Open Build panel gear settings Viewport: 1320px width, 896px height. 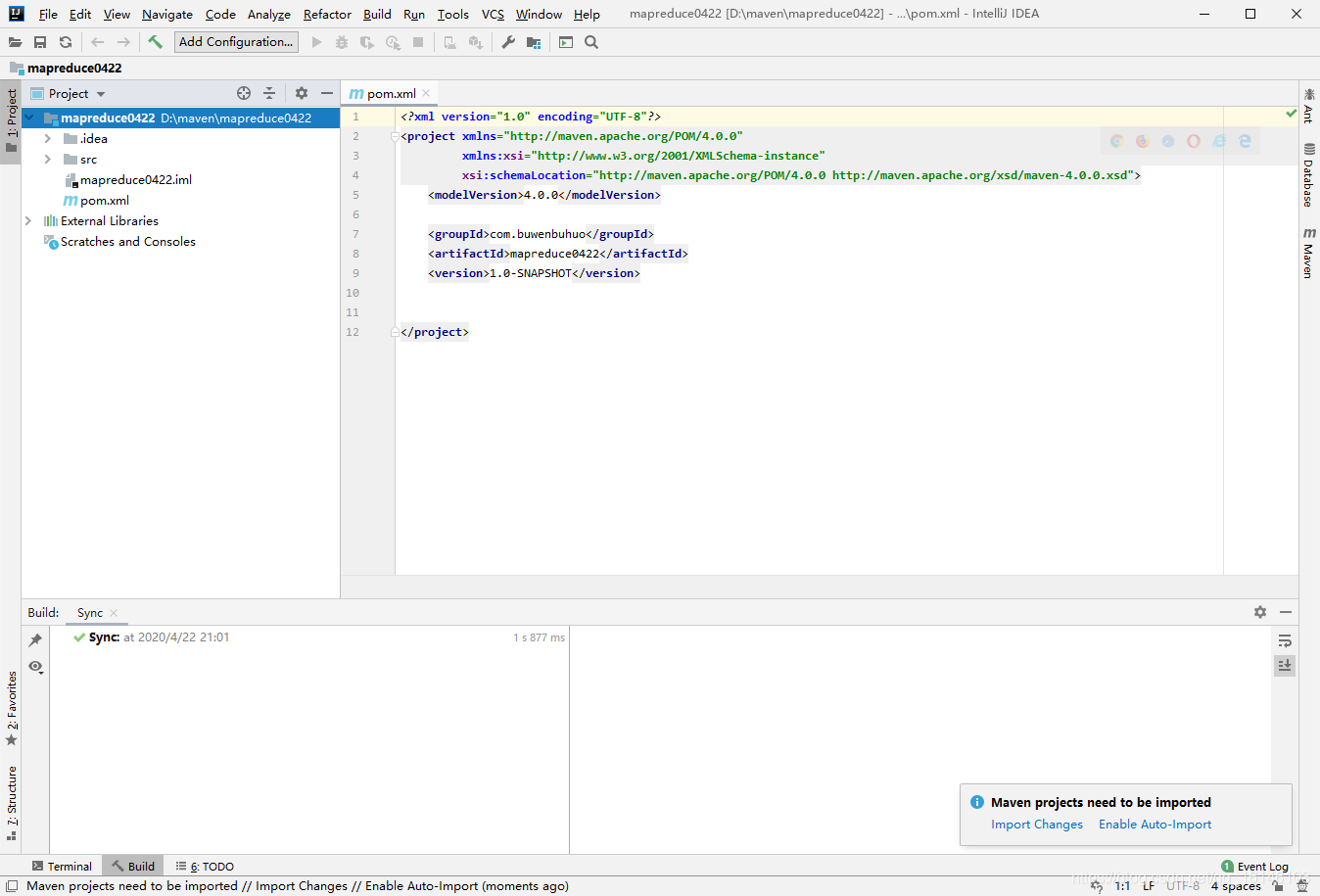coord(1260,612)
